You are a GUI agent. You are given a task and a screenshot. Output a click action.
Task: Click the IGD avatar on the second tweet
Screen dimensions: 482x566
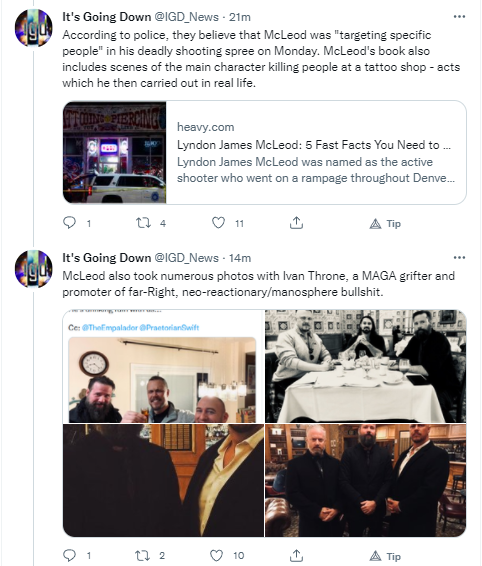coord(34,269)
